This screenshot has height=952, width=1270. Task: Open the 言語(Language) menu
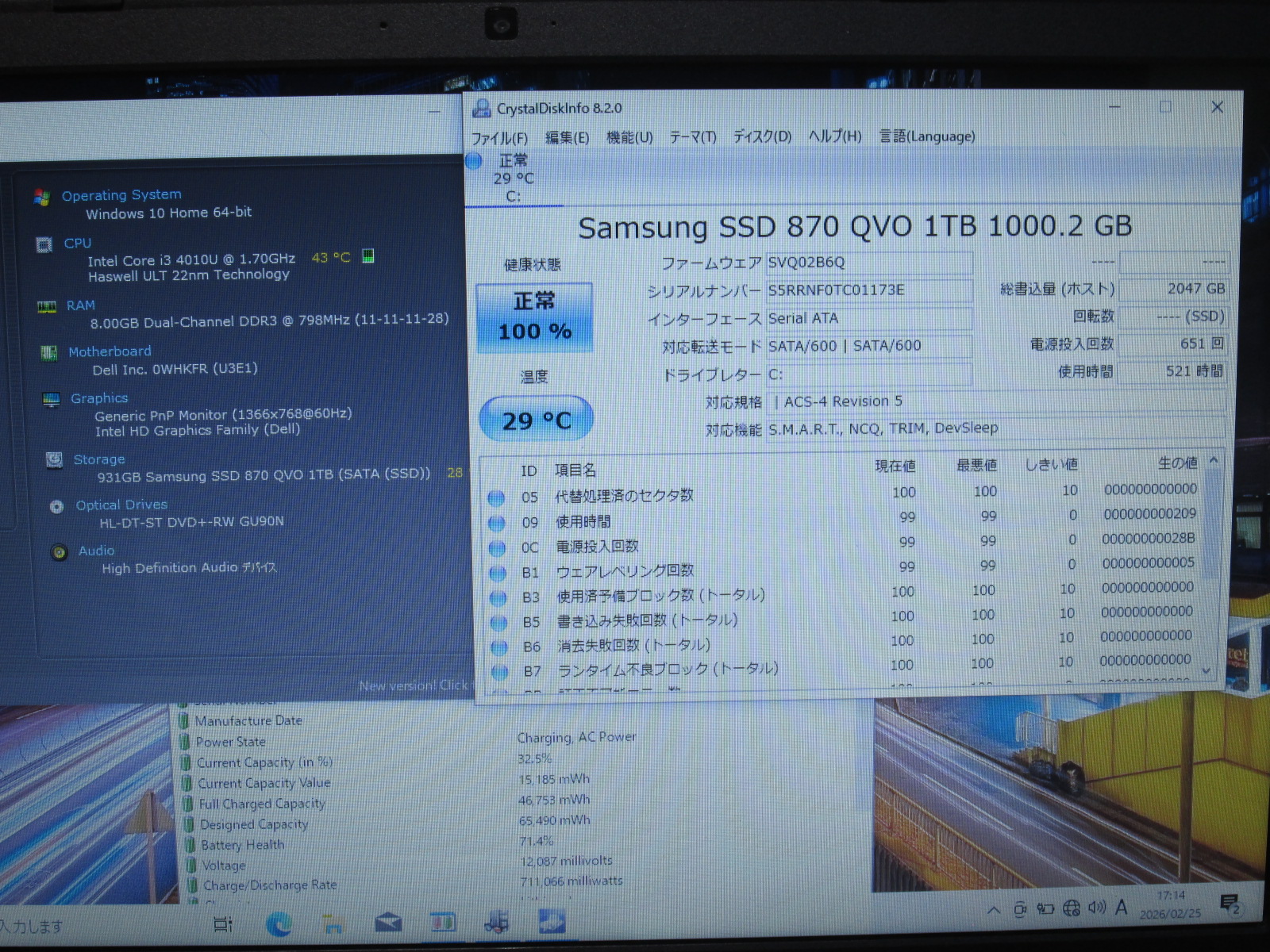[926, 136]
